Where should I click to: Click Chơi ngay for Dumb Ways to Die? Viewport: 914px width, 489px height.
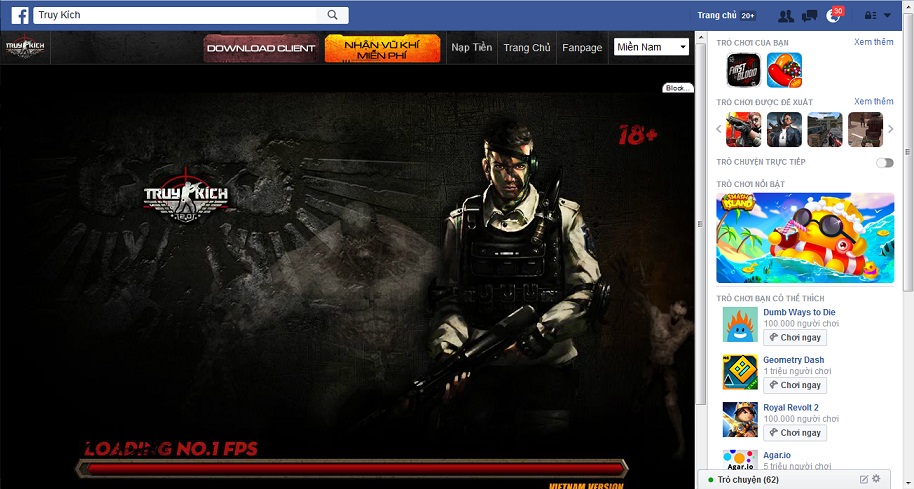tap(795, 337)
